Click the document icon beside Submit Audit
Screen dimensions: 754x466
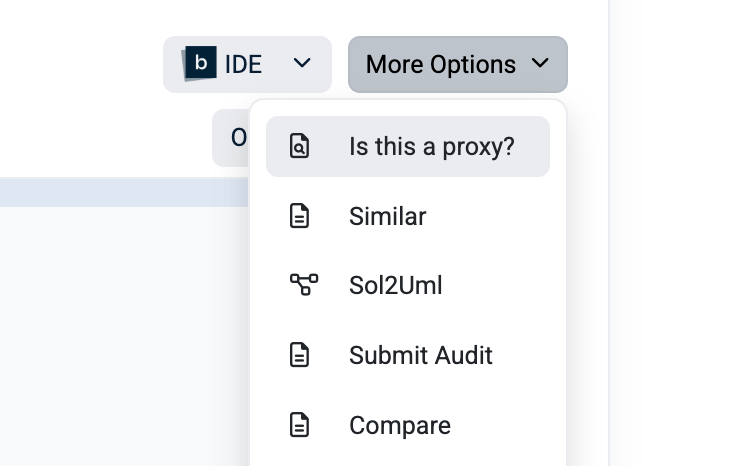299,355
